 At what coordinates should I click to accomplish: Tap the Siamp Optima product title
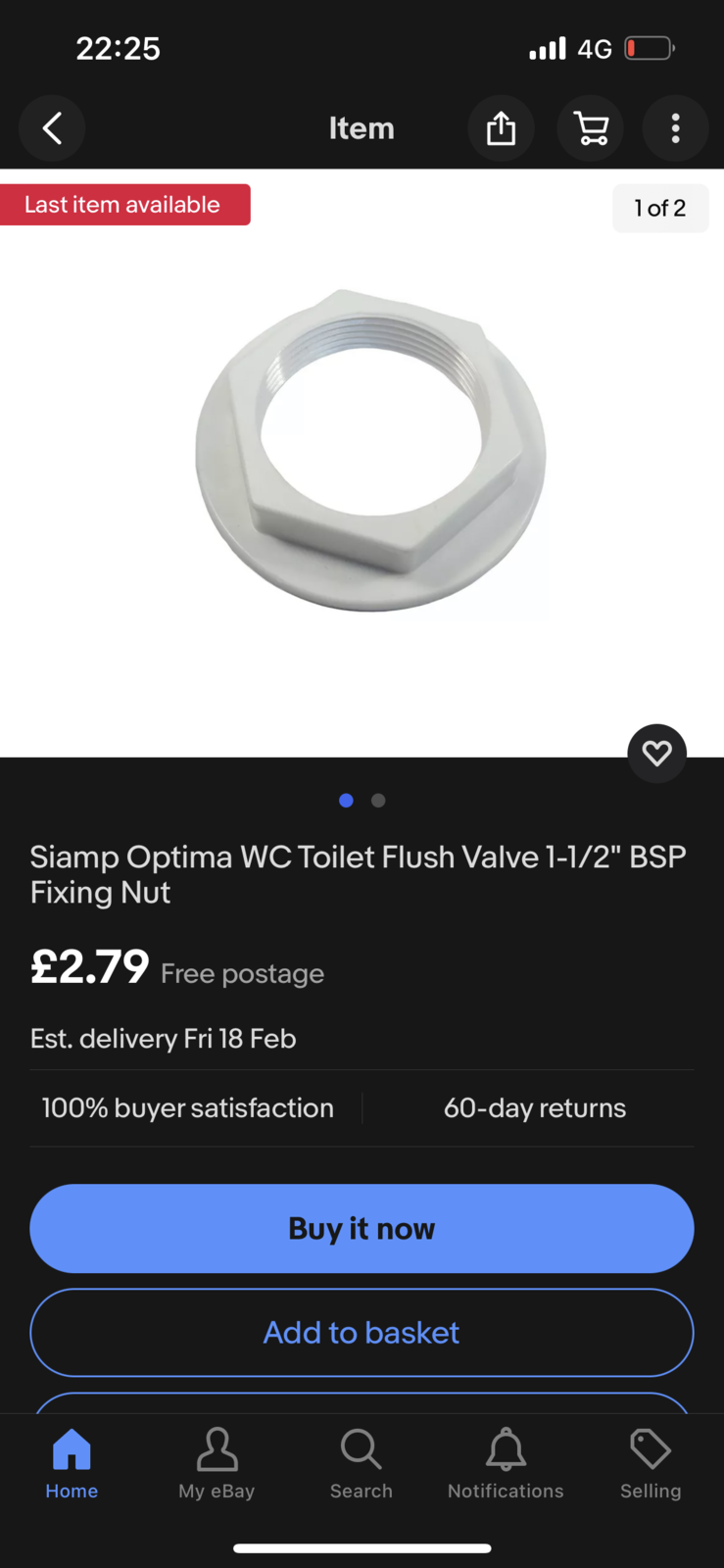pyautogui.click(x=358, y=874)
